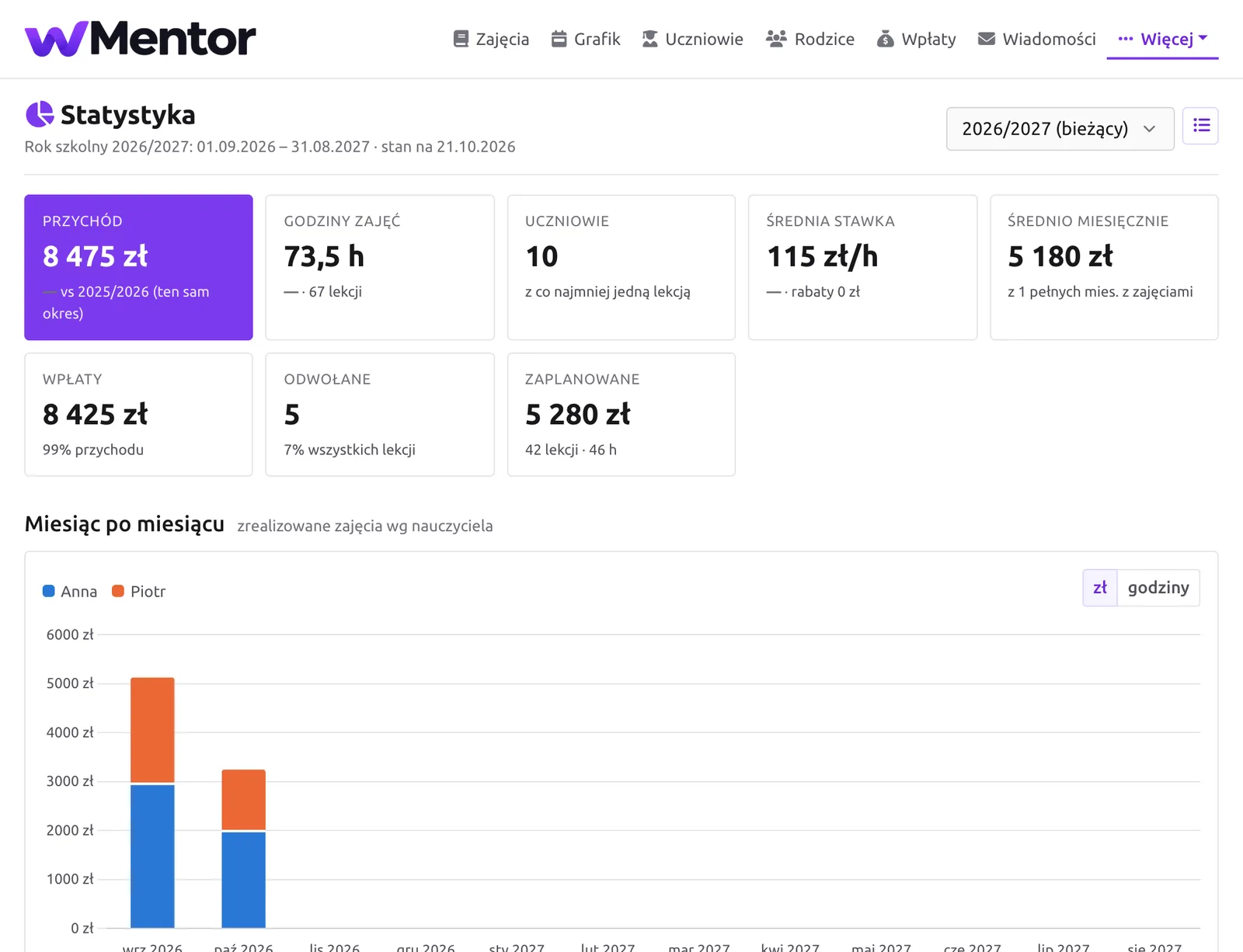Select the Godziny zajęć card

pos(380,267)
